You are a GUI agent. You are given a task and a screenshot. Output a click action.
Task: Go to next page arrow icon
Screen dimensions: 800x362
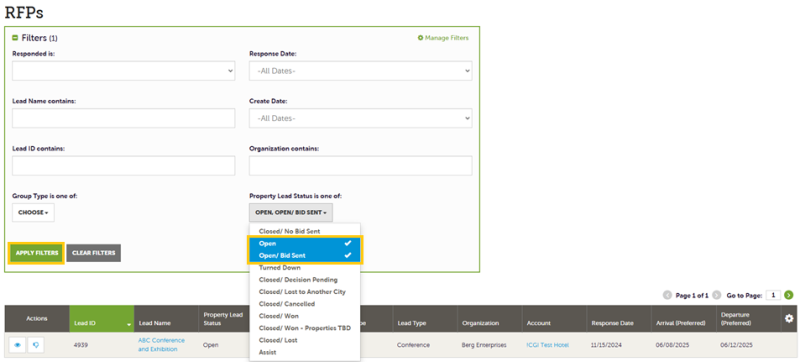pos(716,295)
